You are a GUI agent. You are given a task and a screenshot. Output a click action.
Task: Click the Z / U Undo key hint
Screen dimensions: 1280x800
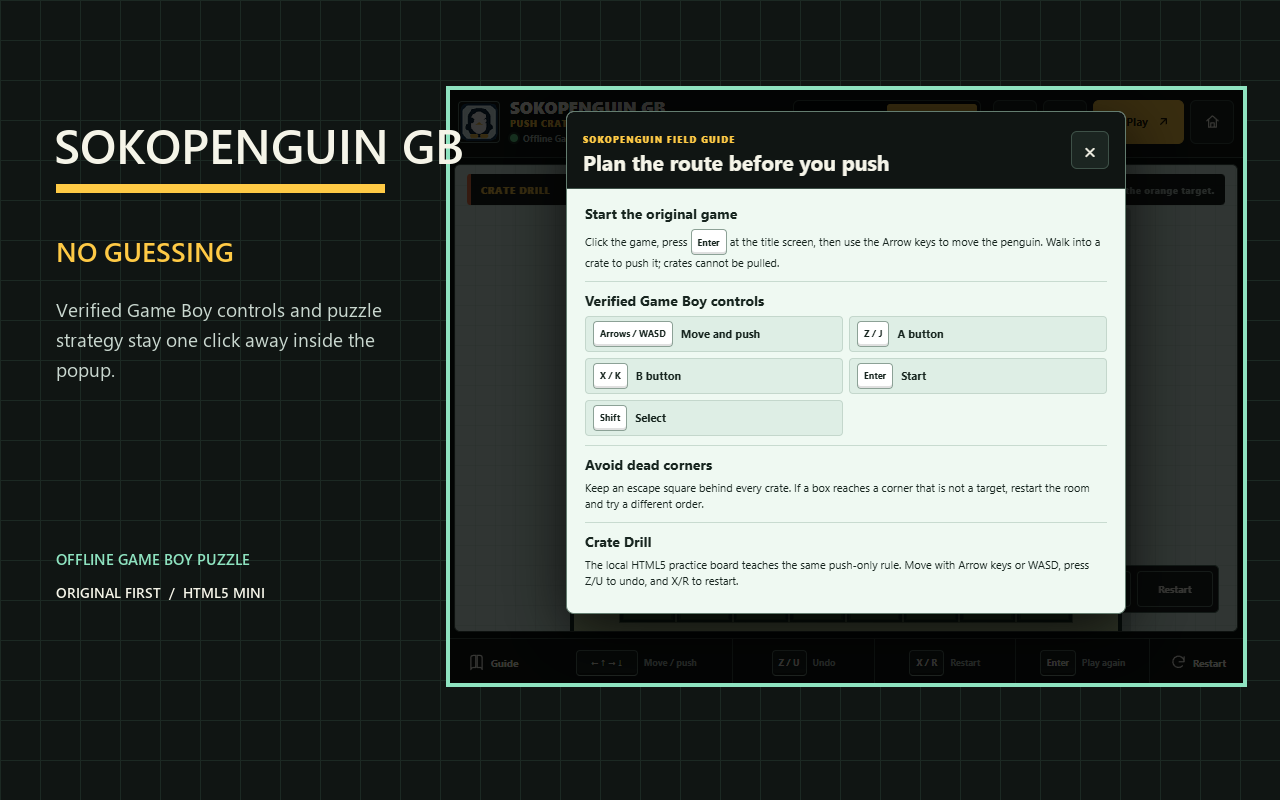(804, 663)
